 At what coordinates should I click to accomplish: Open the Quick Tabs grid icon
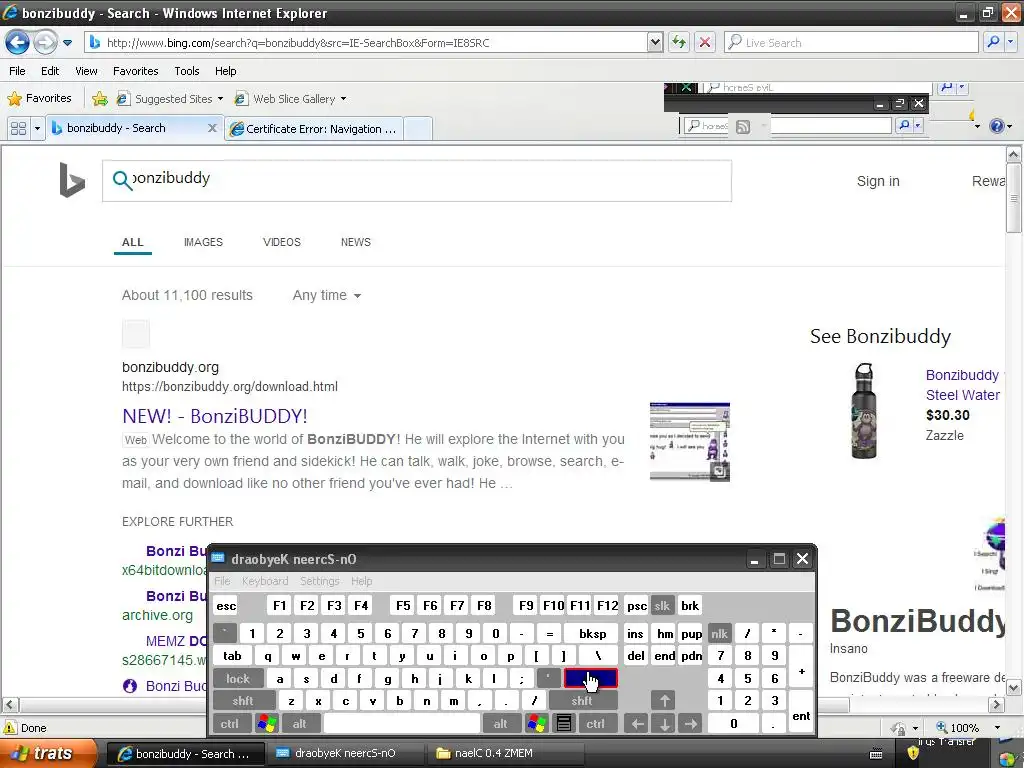click(18, 129)
